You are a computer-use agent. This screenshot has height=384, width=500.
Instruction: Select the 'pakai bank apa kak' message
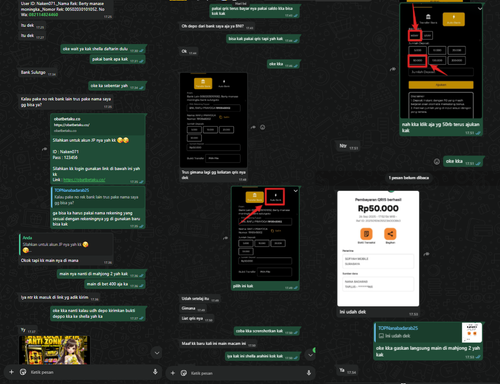tap(118, 59)
